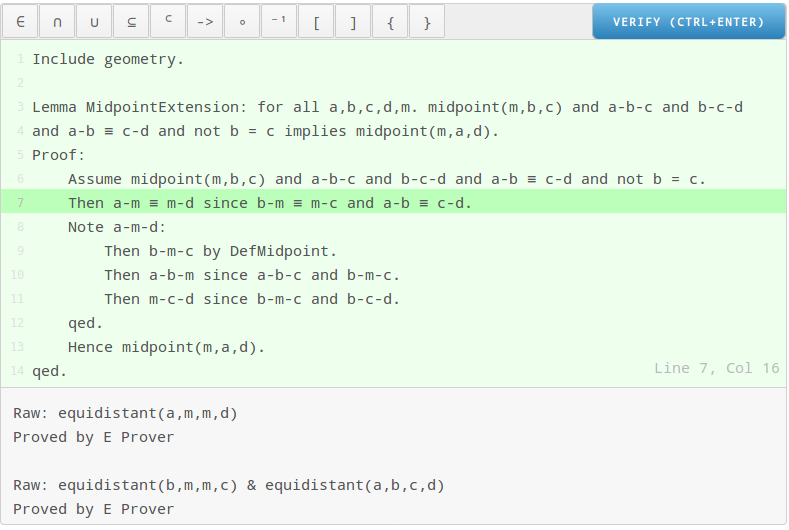This screenshot has height=530, width=789.
Task: Click the Lemma MidpointExtension declaration line
Action: click(387, 107)
